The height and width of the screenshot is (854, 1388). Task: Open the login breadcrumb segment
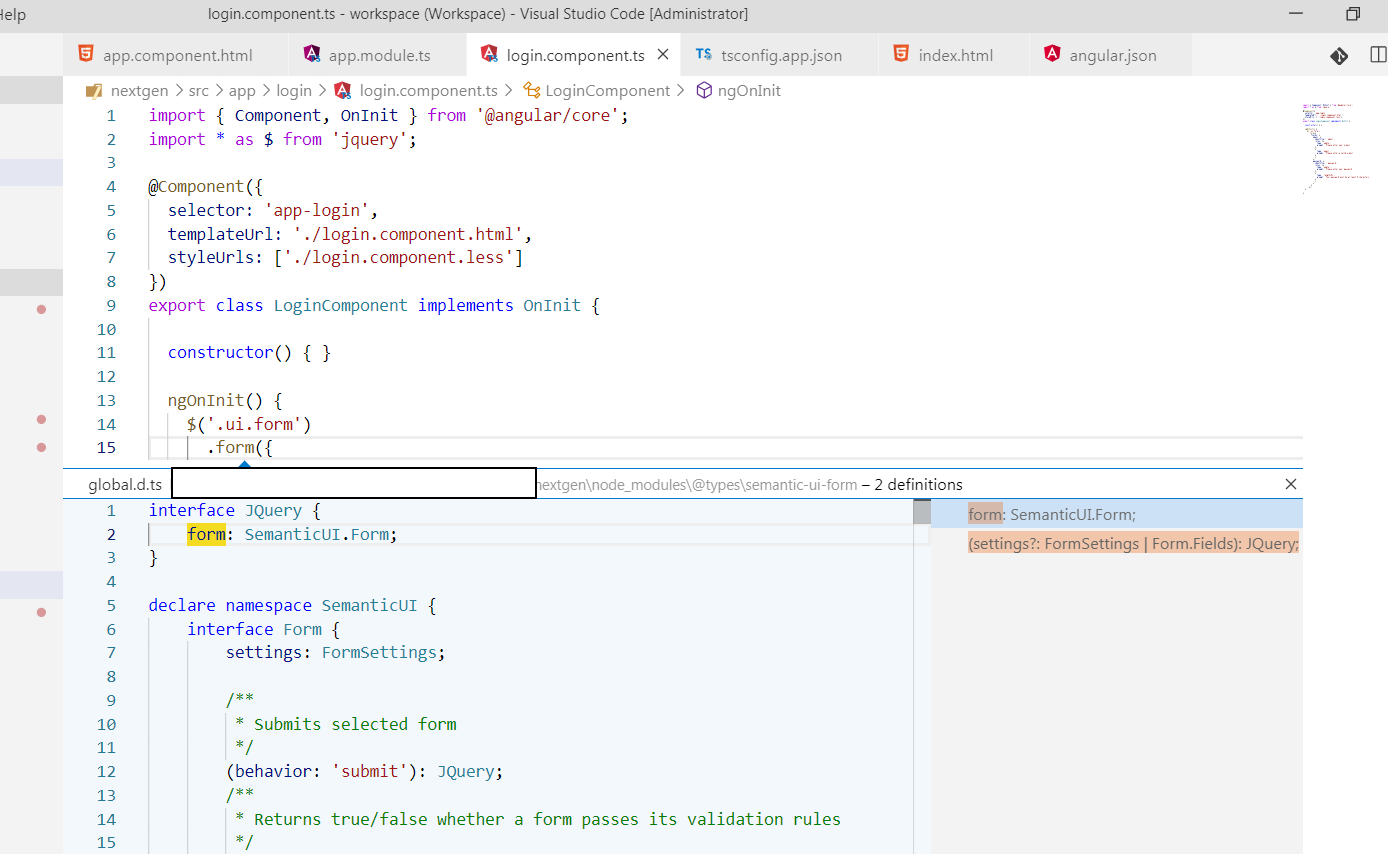pos(294,90)
